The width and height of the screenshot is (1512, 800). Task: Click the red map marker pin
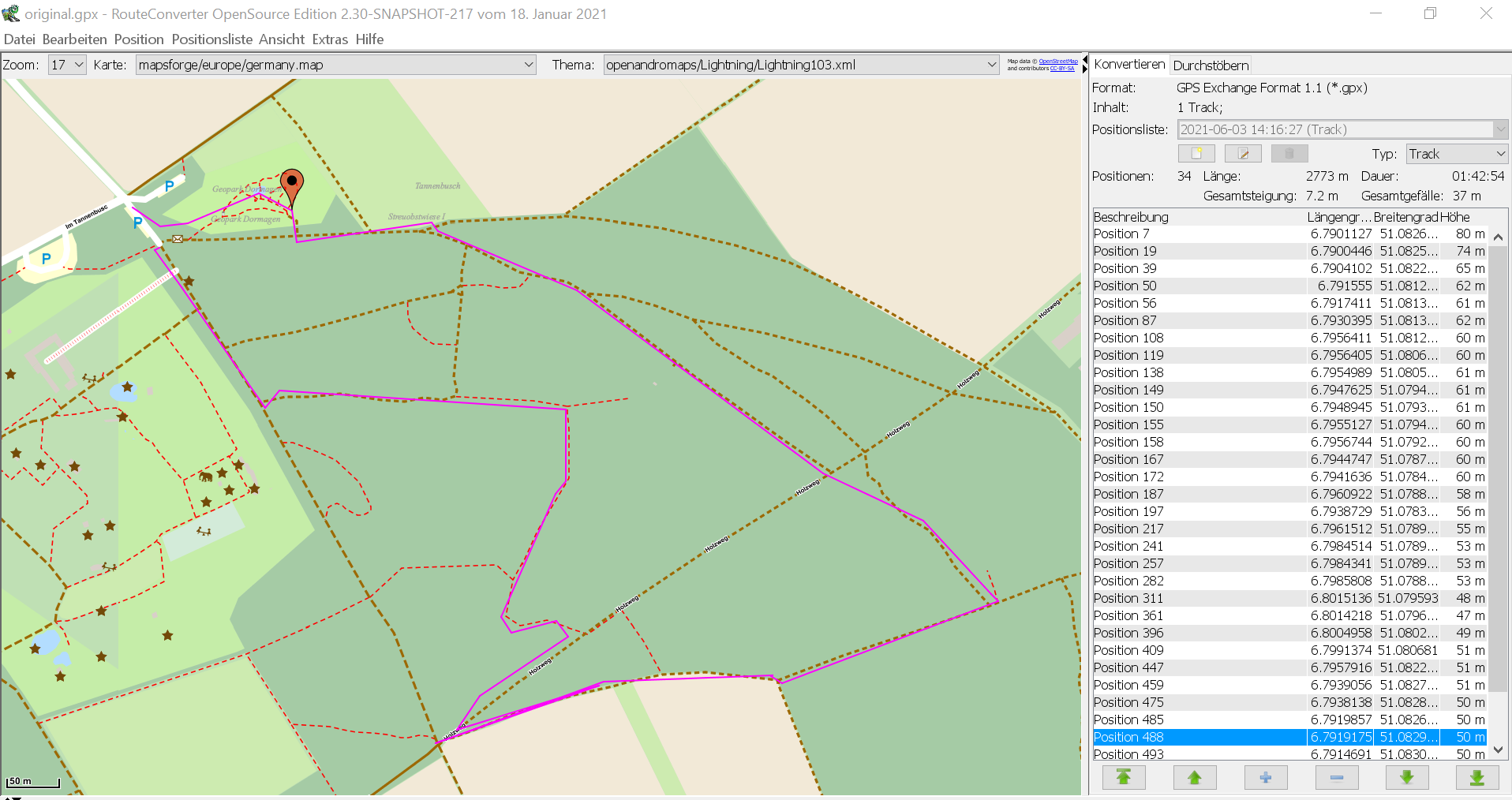pyautogui.click(x=292, y=185)
